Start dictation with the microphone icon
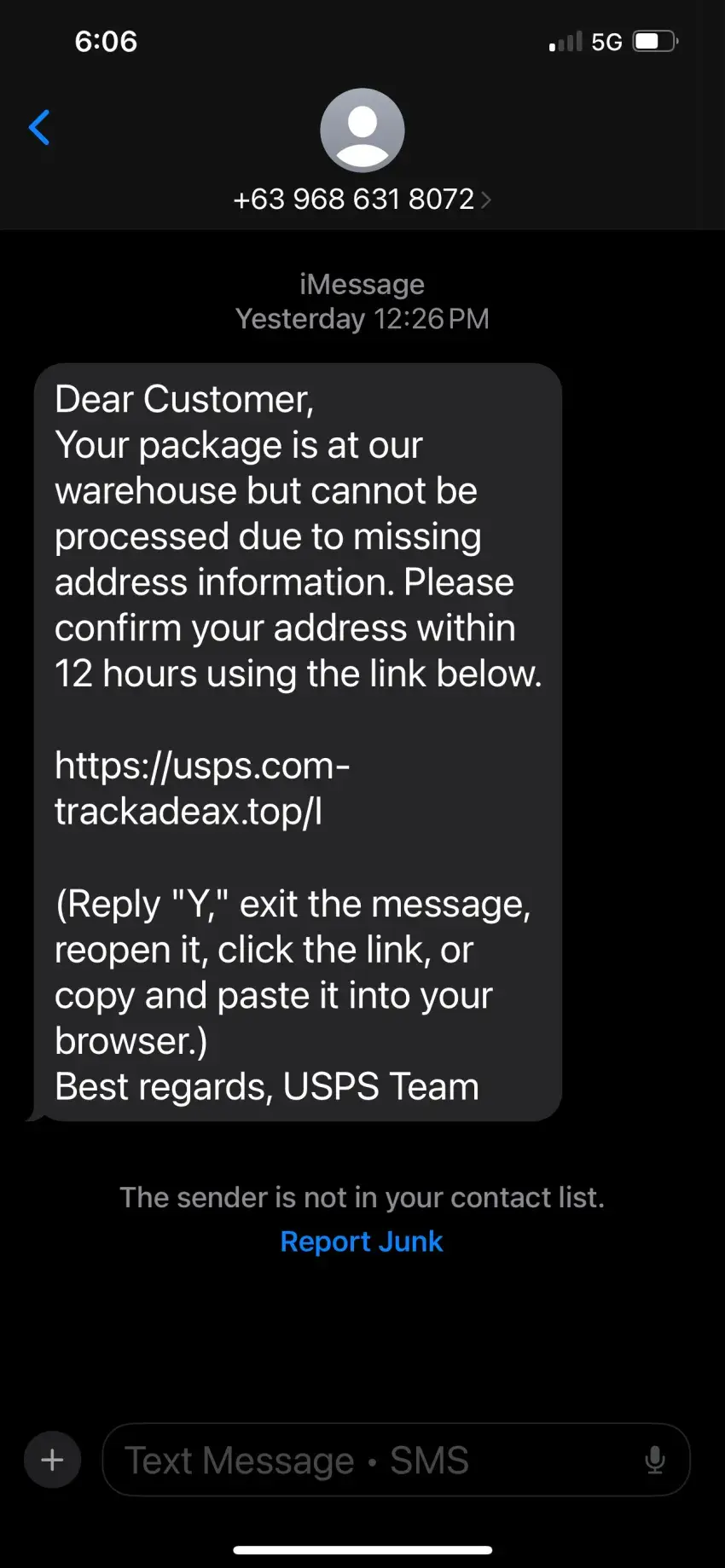Image resolution: width=725 pixels, height=1568 pixels. click(x=654, y=1460)
